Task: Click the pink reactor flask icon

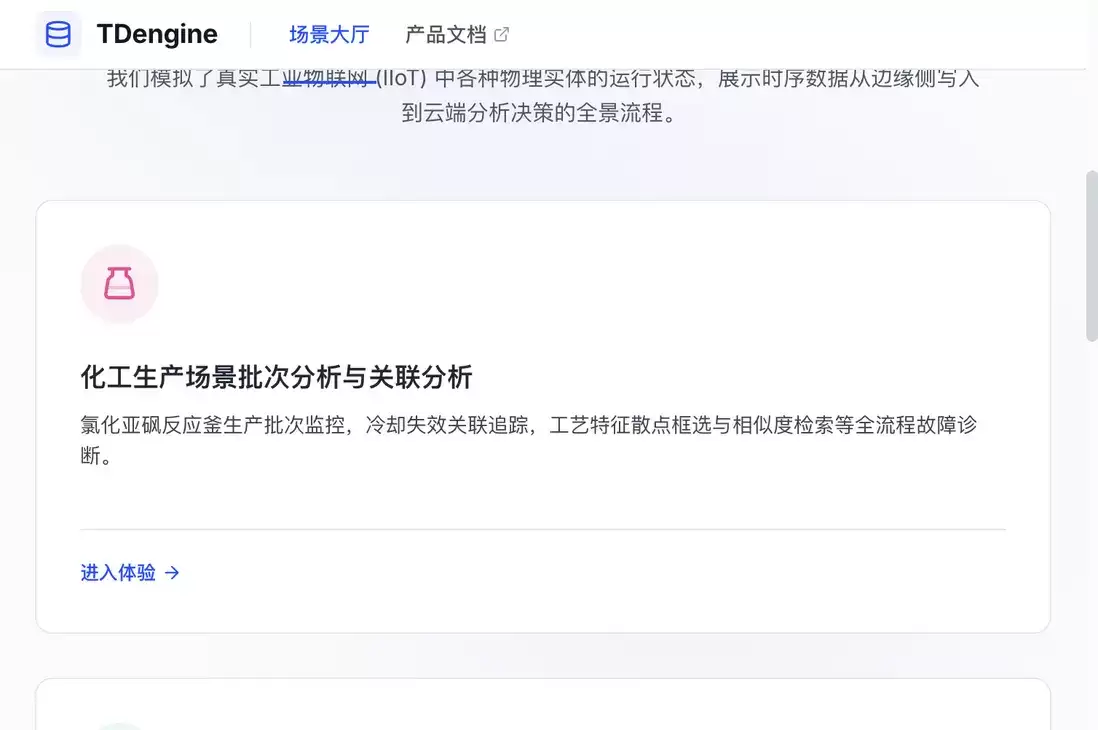Action: (x=119, y=284)
